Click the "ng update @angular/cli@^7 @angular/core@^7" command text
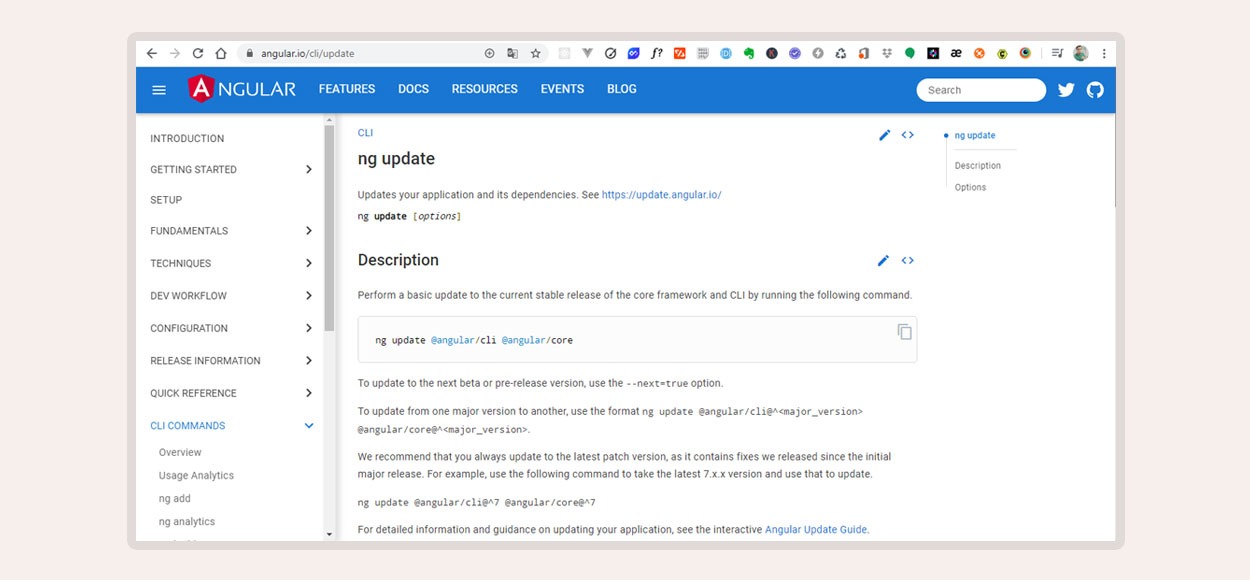 [x=477, y=503]
